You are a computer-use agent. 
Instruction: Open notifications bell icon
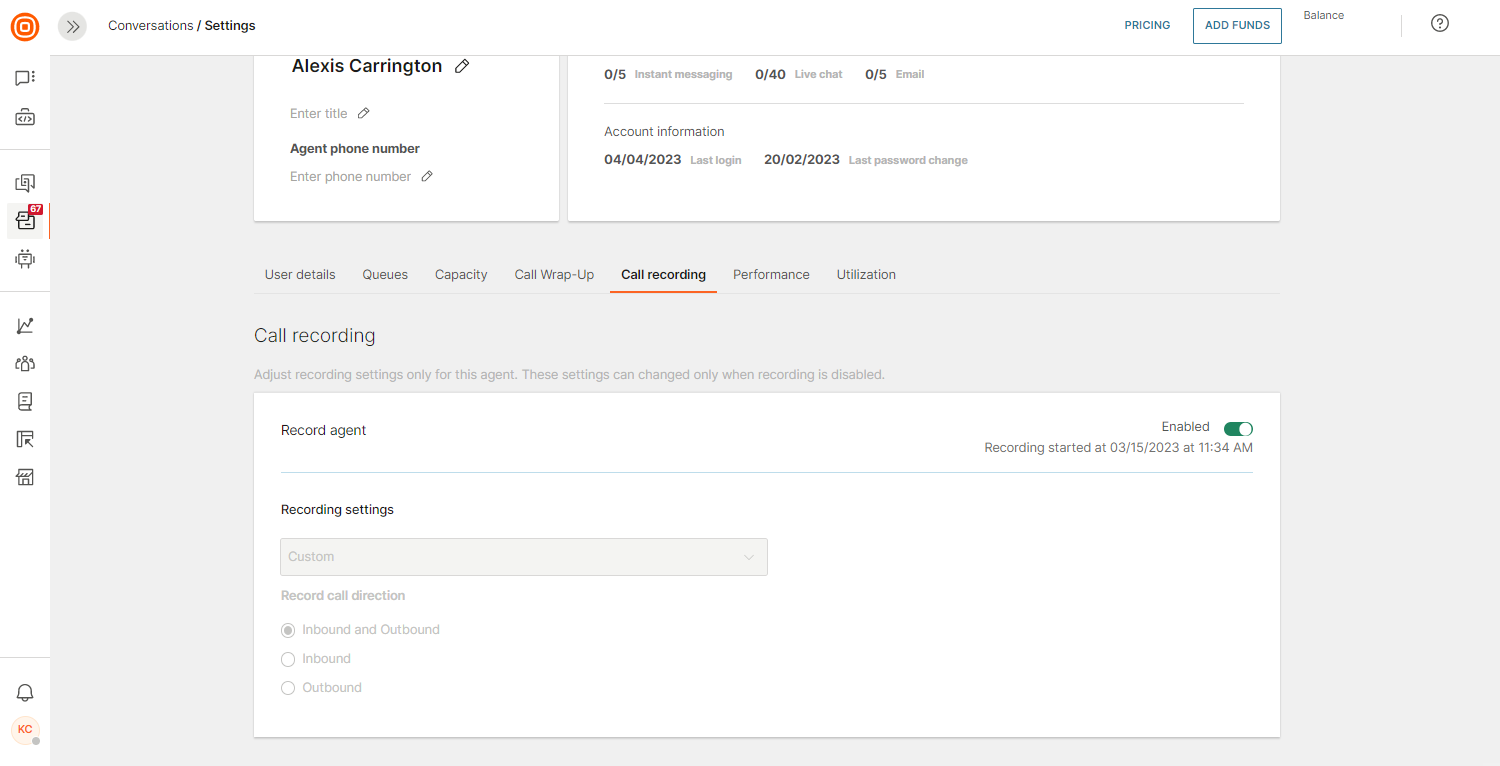[25, 693]
